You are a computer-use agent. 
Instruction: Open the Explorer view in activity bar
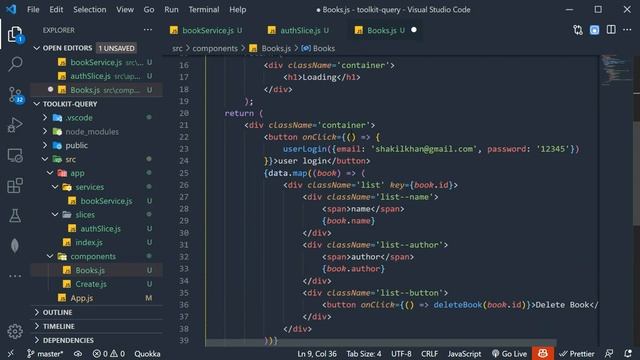tap(15, 34)
